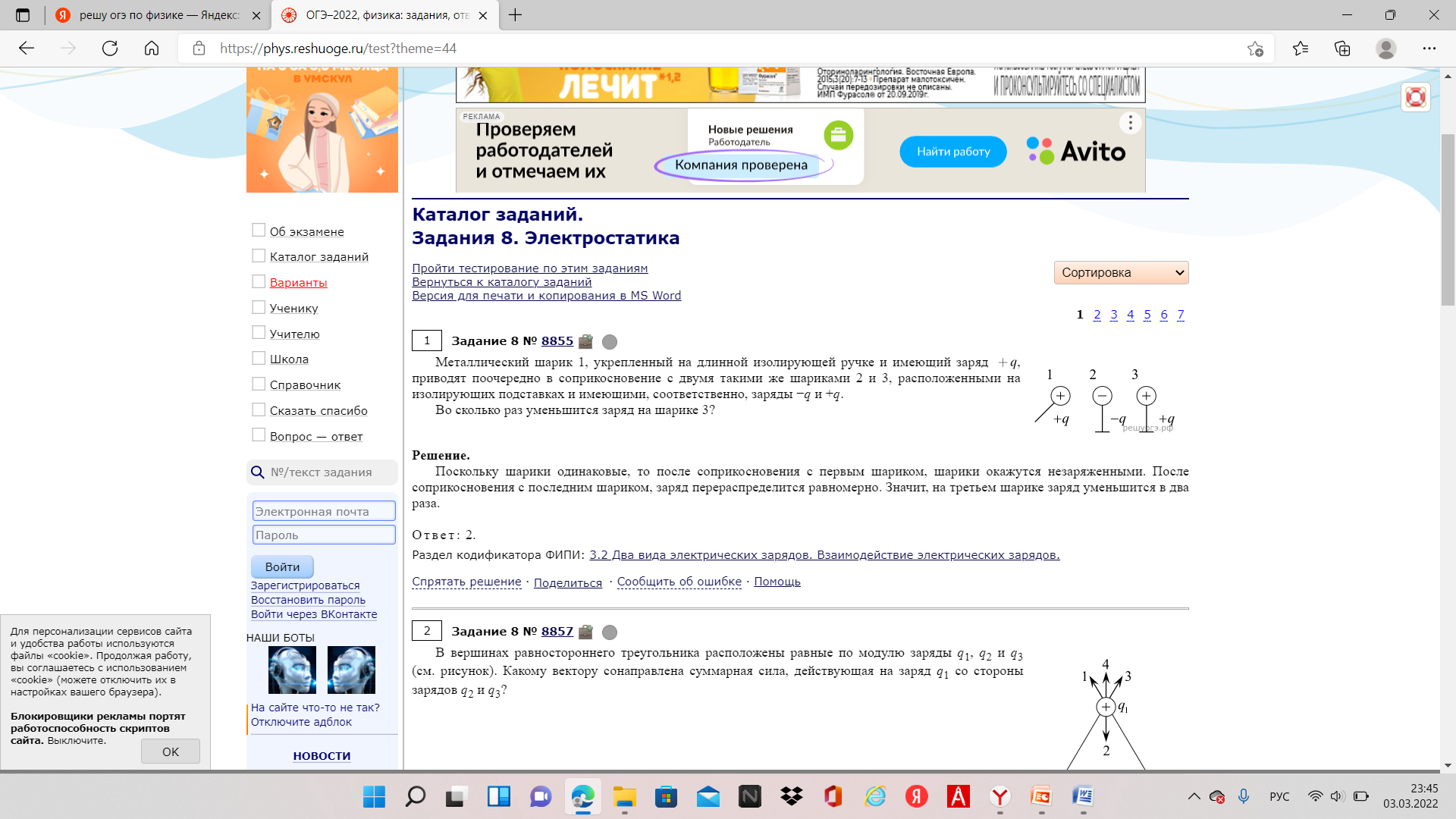Image resolution: width=1456 pixels, height=819 pixels.
Task: Click Найти работу in Avito ad
Action: 953,152
